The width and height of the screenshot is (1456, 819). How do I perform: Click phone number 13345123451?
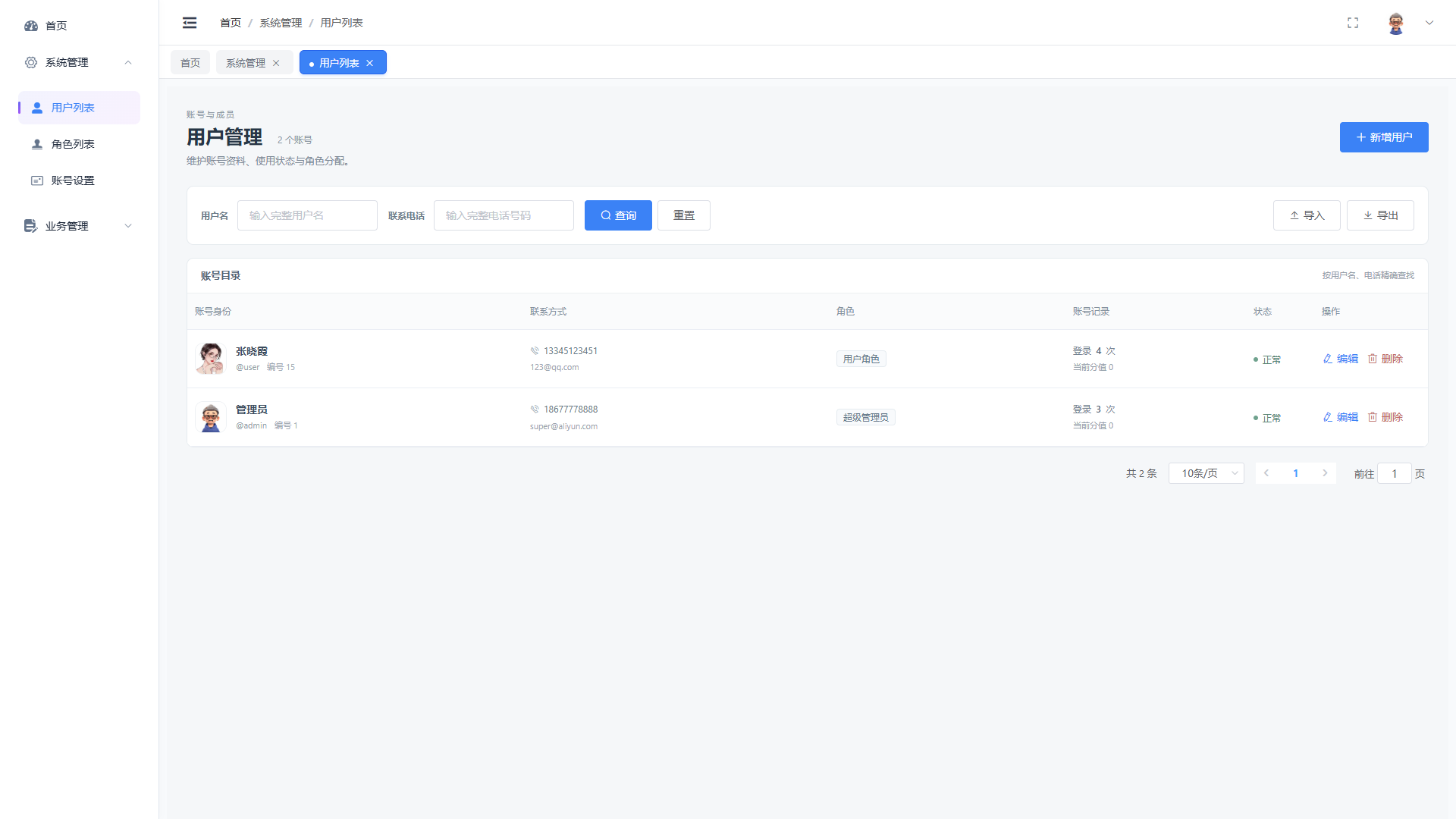(570, 350)
